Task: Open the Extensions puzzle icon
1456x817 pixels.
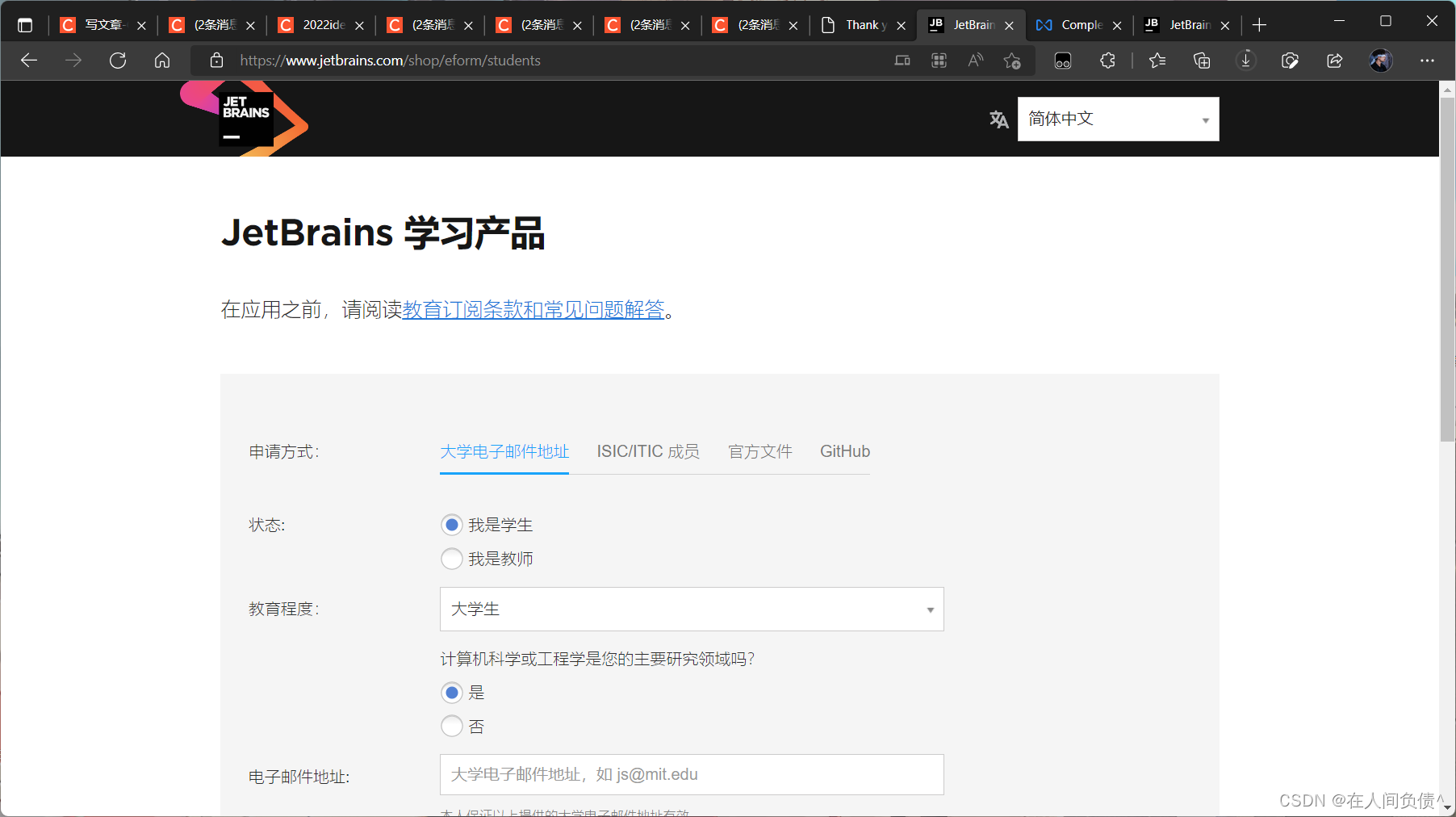Action: (1107, 61)
